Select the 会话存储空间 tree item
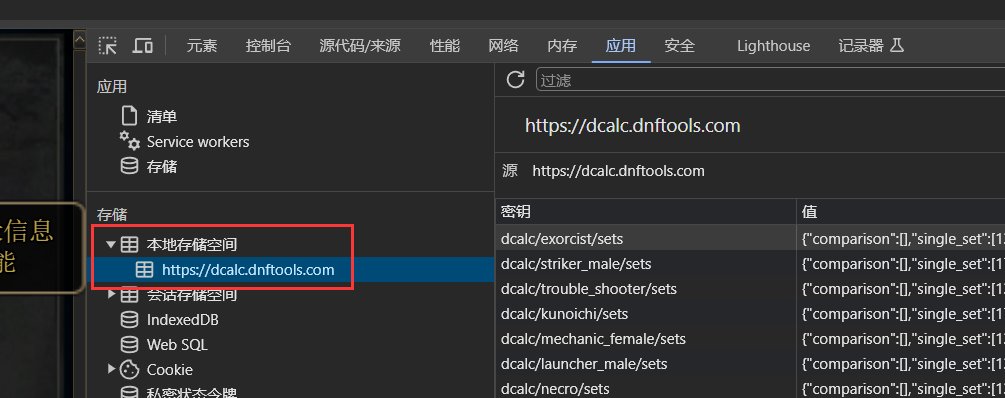 click(x=192, y=295)
